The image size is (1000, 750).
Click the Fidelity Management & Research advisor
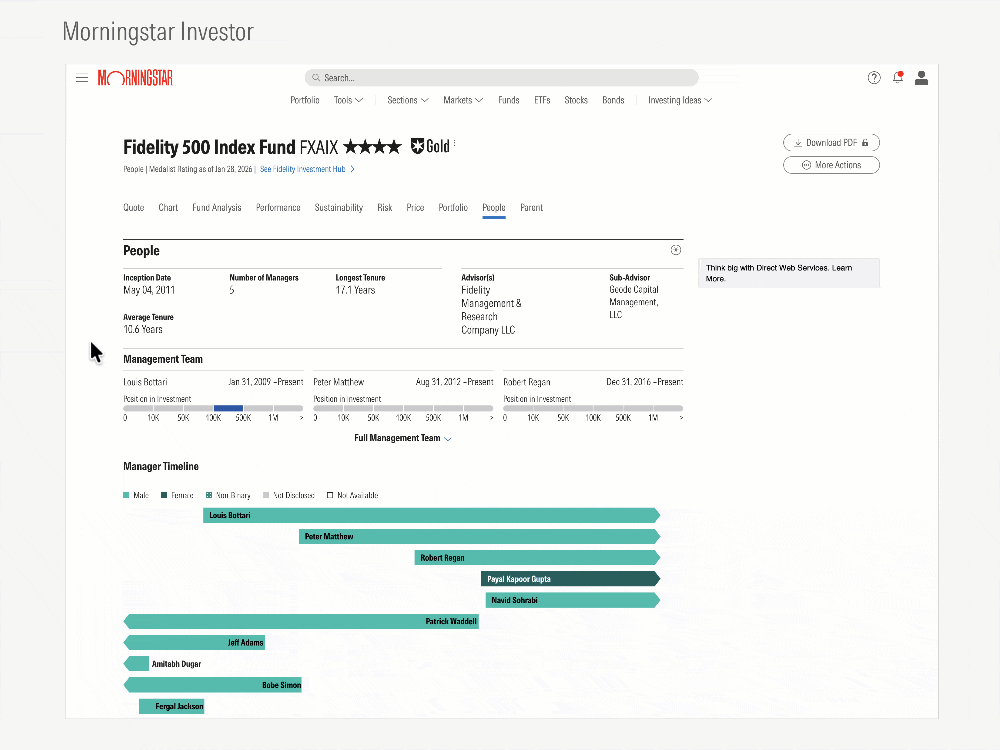(x=491, y=310)
